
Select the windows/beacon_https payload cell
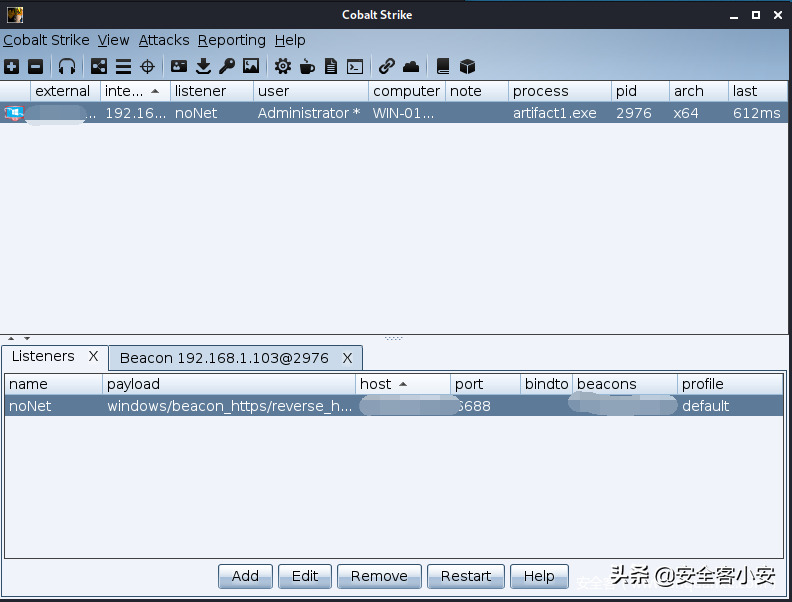pos(229,406)
